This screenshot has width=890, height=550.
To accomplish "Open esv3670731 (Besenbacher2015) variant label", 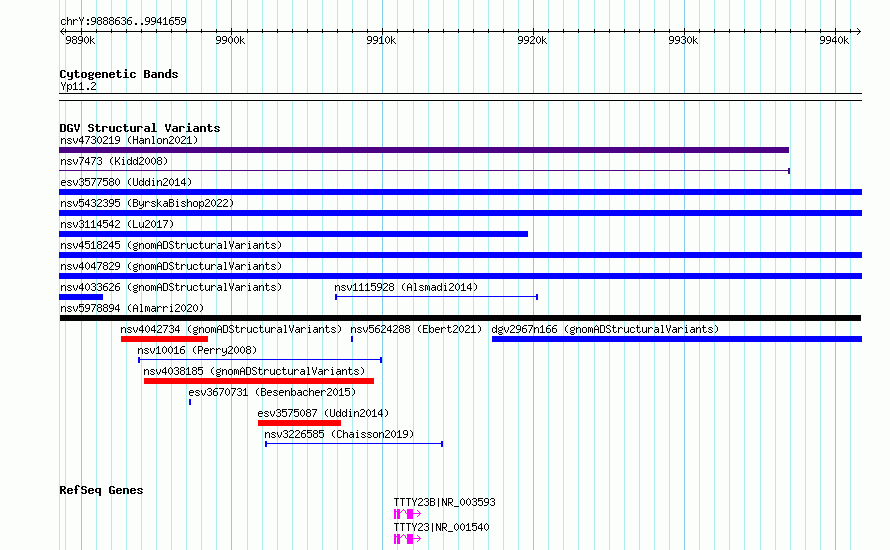I will click(x=272, y=392).
